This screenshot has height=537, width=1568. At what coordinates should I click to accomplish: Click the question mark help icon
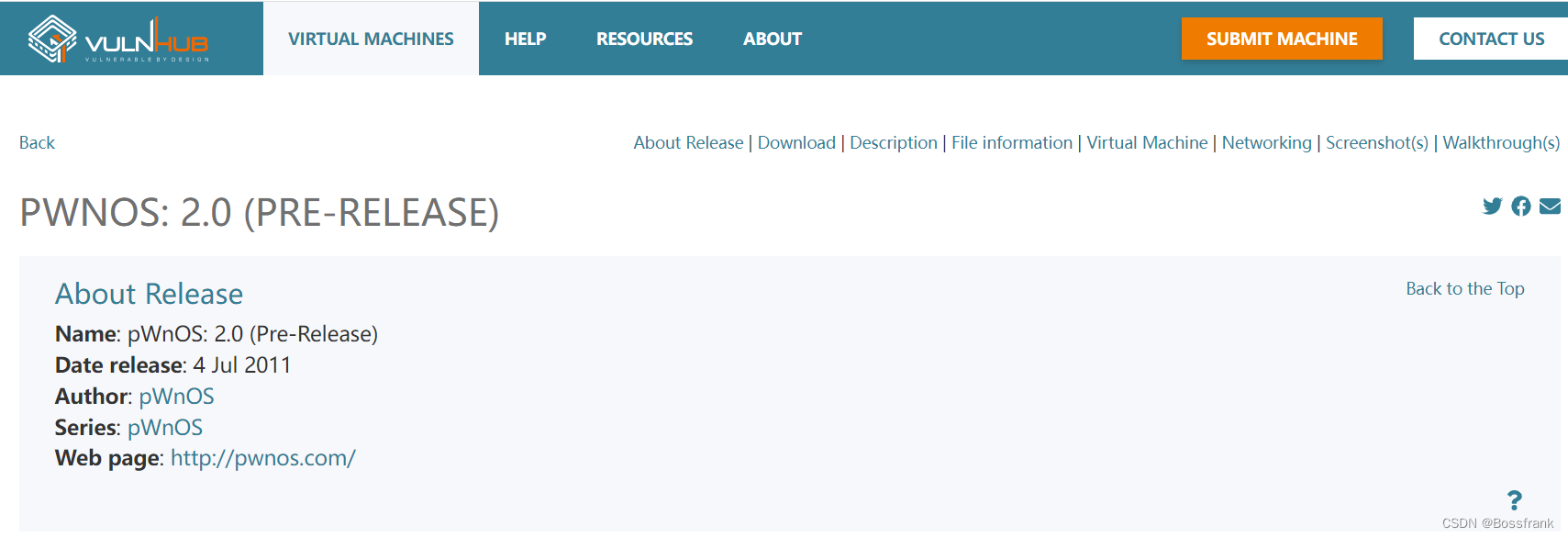coord(1515,500)
